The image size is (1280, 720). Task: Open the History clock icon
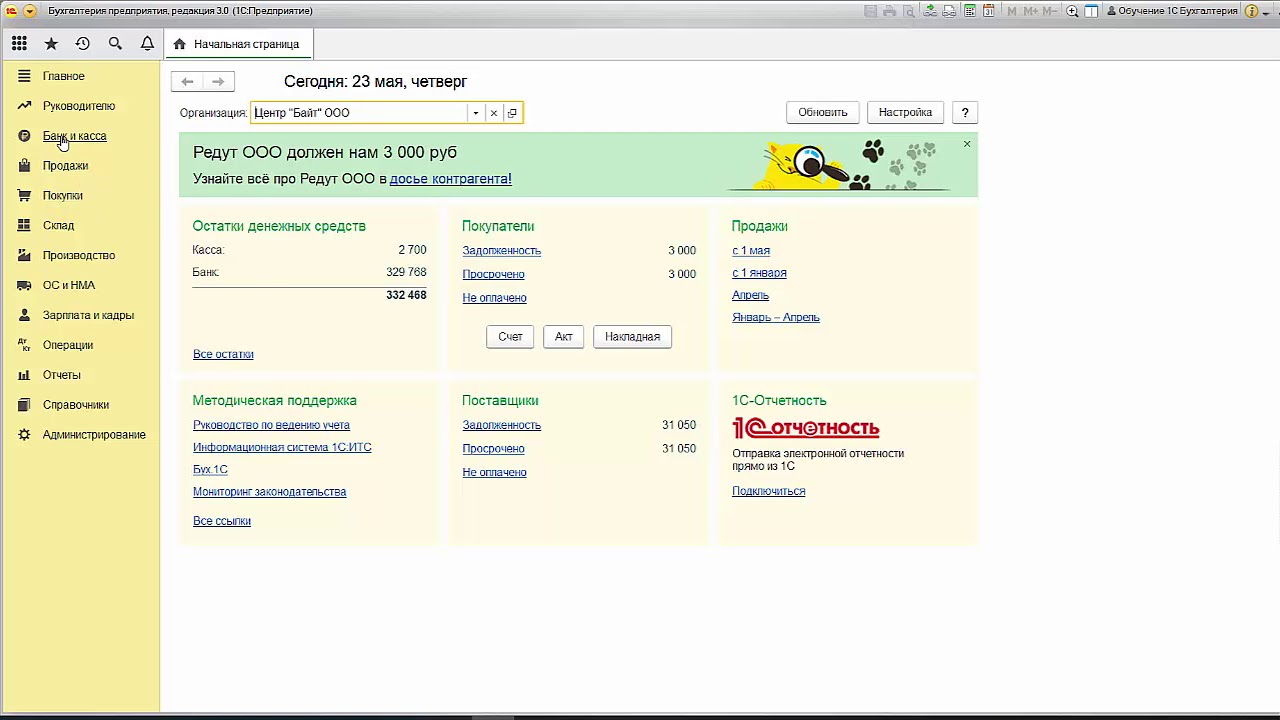click(83, 44)
